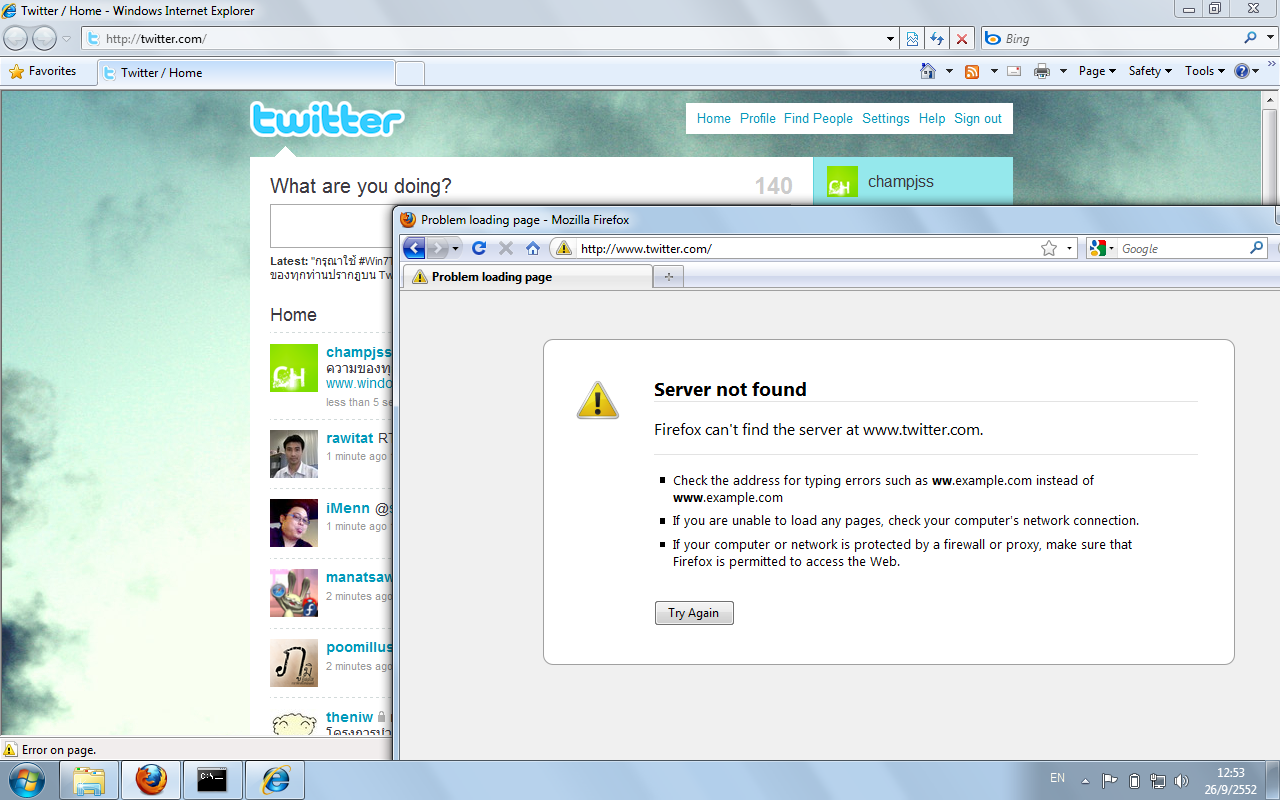Open the Favorites button in Internet Explorer
Screen dimensions: 1280x800
click(x=43, y=71)
